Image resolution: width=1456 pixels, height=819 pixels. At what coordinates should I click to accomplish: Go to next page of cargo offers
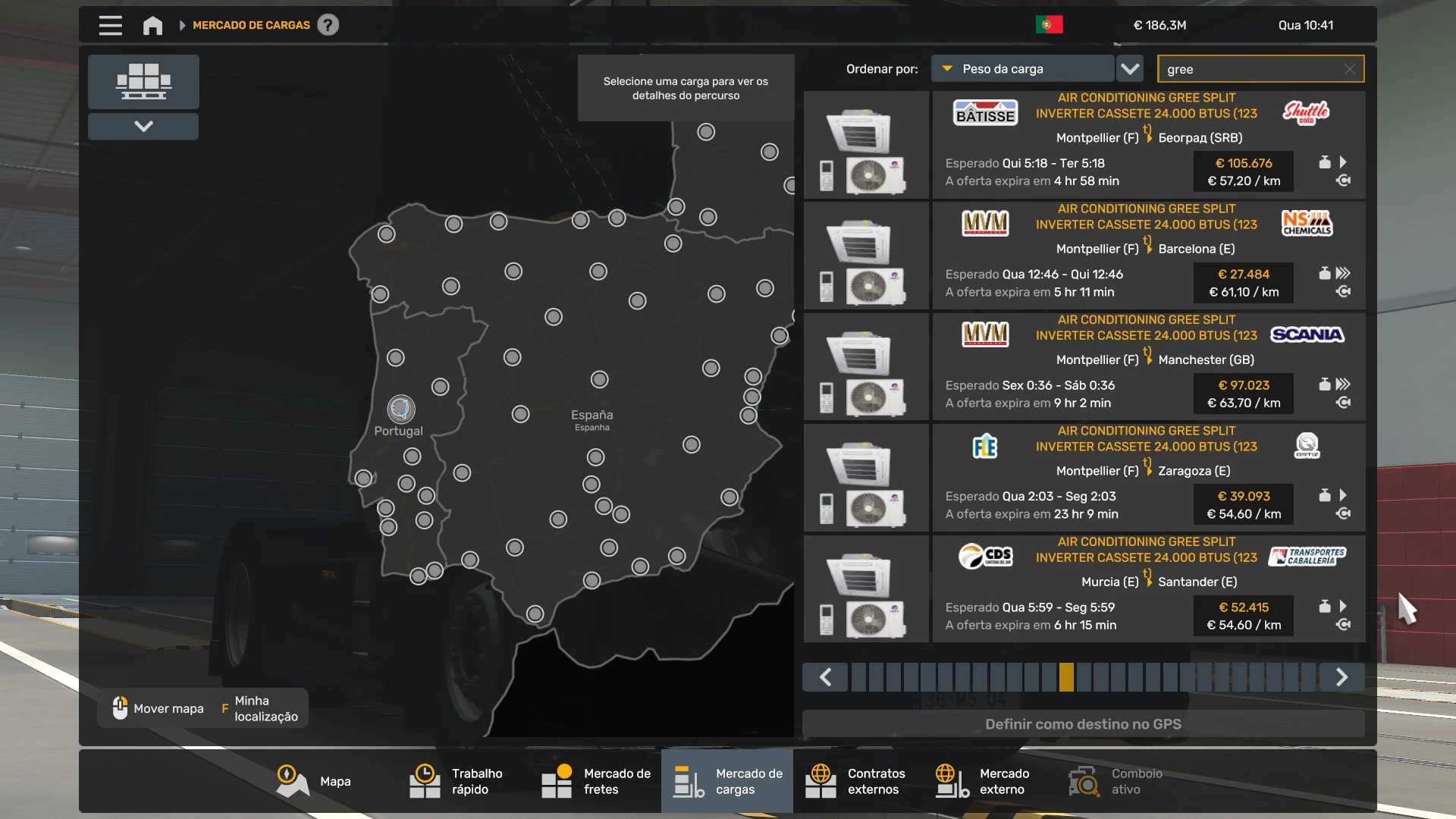(x=1341, y=677)
